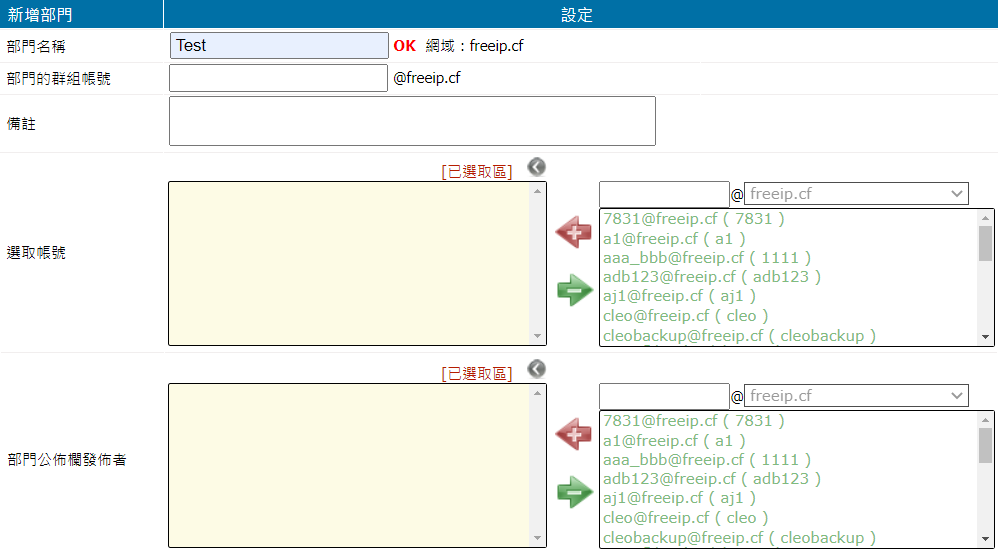Viewport: 998px width, 552px height.
Task: Select 7831@freeip.cf in 選取帳號 account list
Action: (693, 219)
